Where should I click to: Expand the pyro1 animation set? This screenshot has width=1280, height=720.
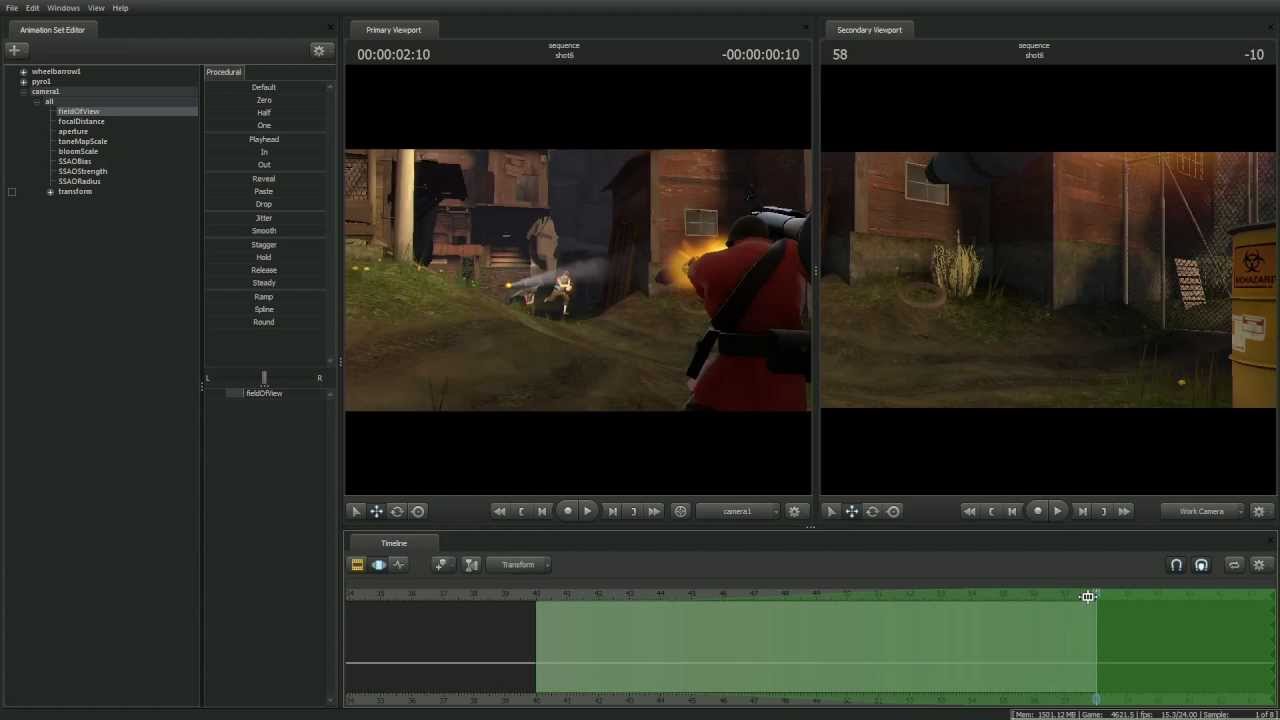point(23,82)
